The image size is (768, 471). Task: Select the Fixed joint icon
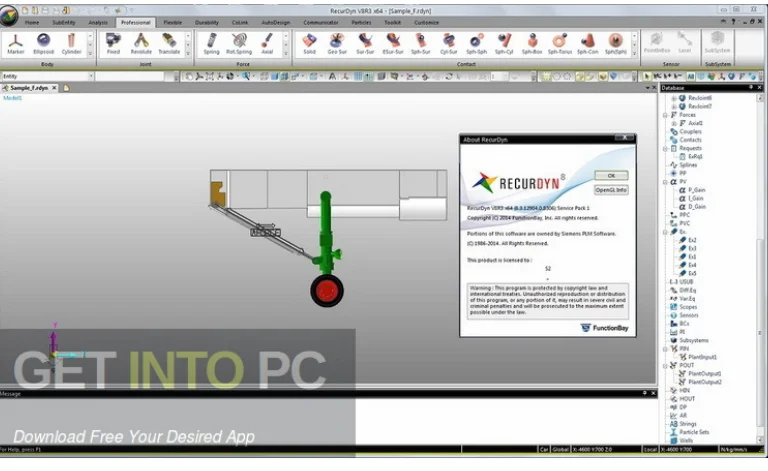pyautogui.click(x=113, y=42)
